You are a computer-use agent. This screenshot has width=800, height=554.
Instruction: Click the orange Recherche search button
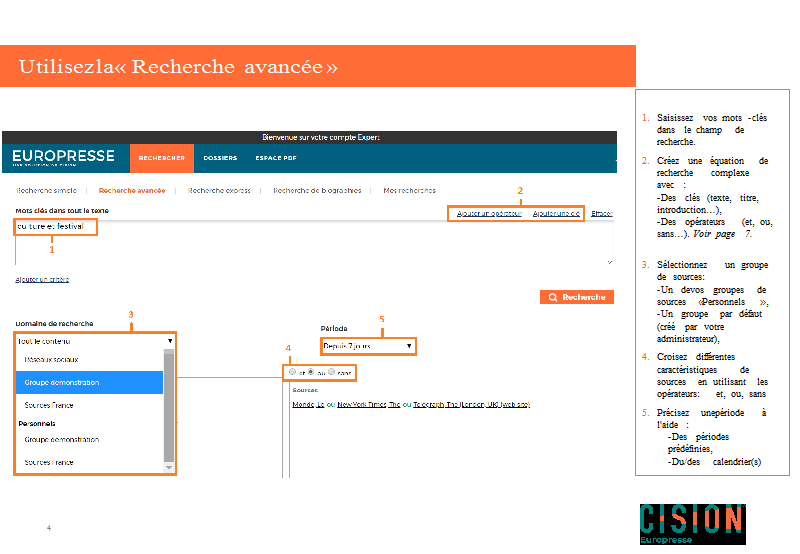pos(577,297)
